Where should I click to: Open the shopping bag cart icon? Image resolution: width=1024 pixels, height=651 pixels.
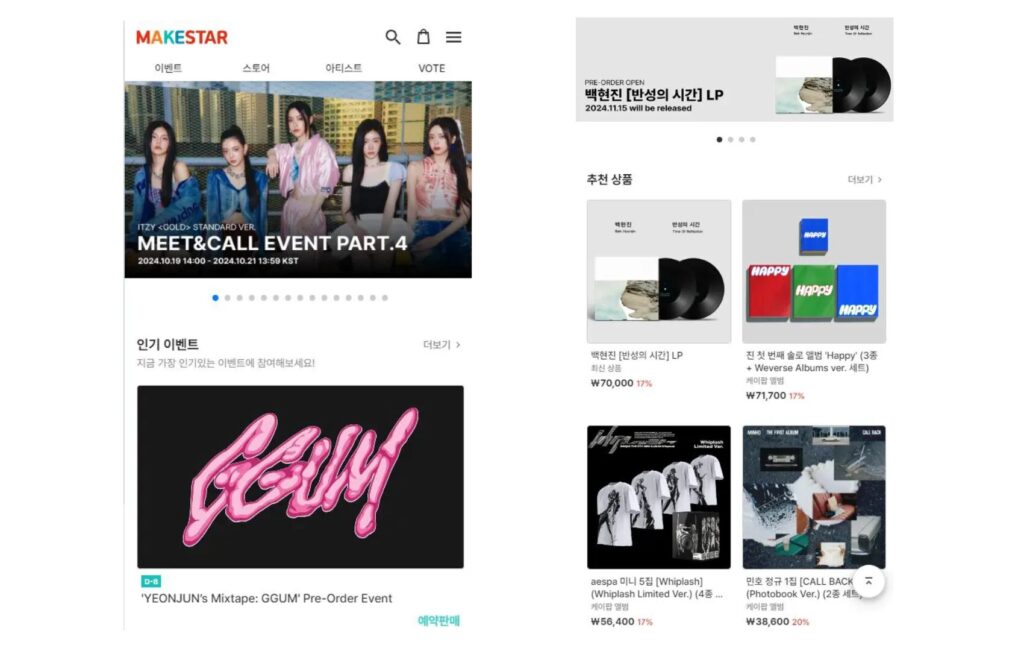[423, 37]
